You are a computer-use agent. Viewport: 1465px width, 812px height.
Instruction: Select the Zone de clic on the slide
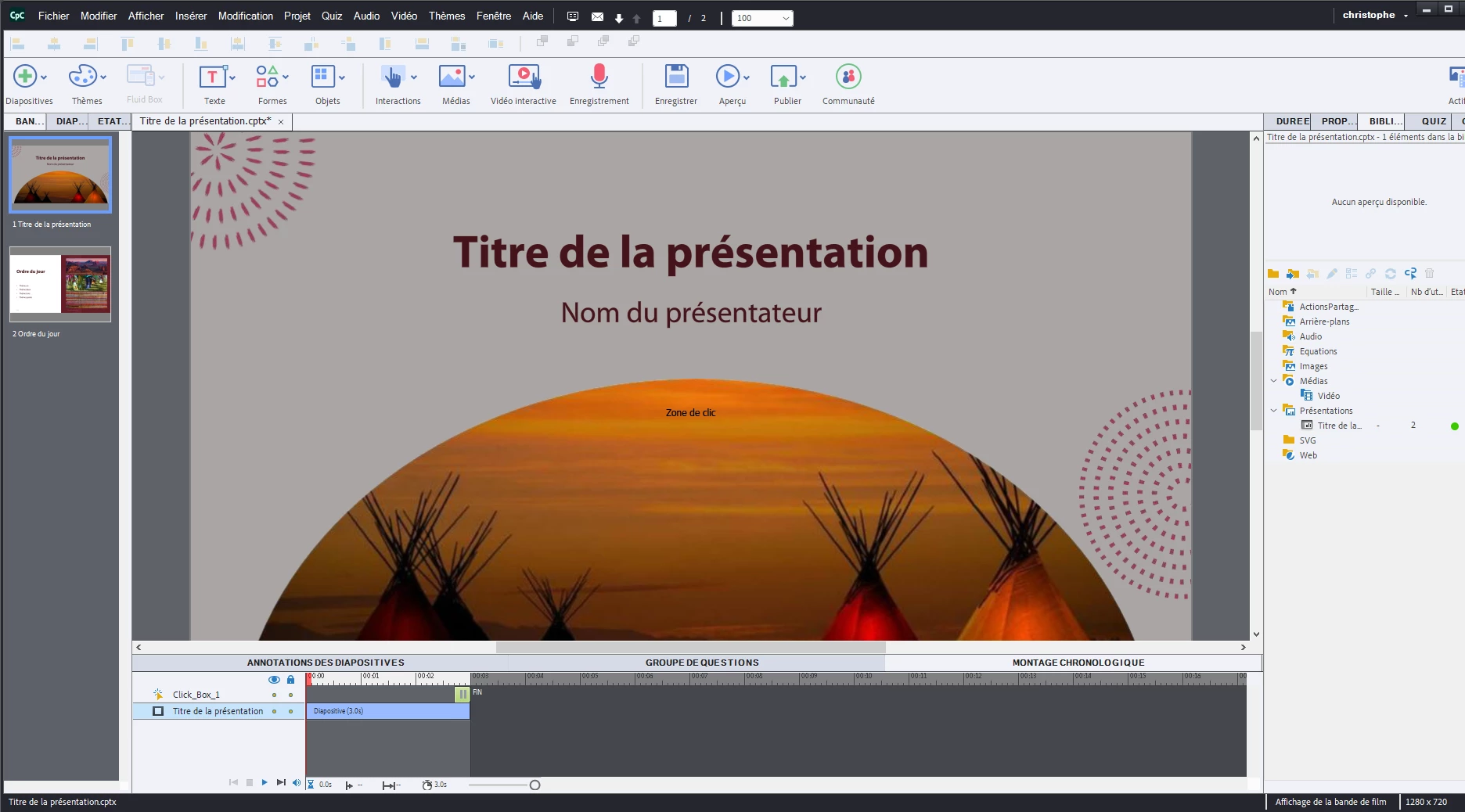pyautogui.click(x=690, y=413)
